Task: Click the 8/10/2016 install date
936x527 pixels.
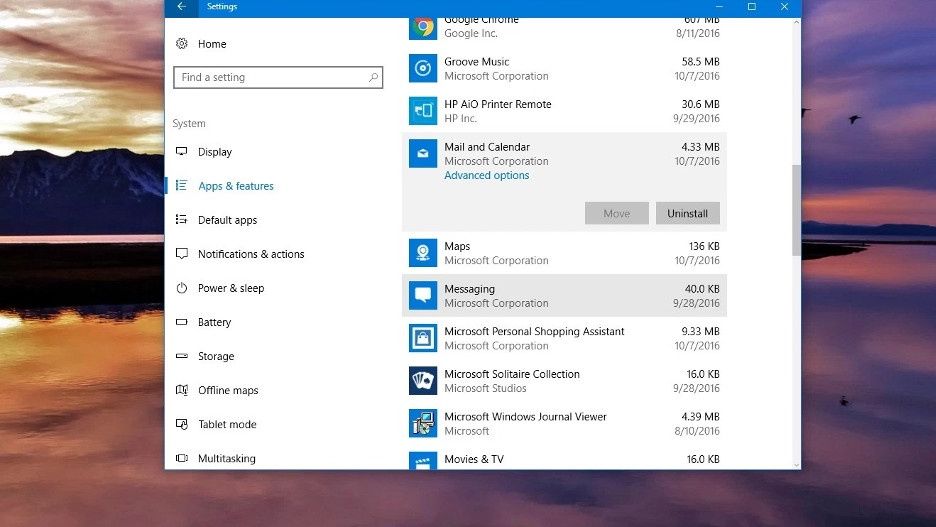Action: [x=697, y=431]
